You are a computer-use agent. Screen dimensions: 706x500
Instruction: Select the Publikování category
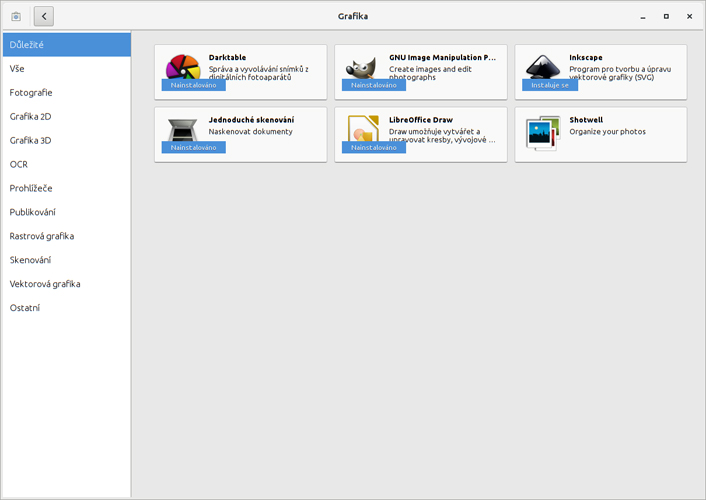67,212
